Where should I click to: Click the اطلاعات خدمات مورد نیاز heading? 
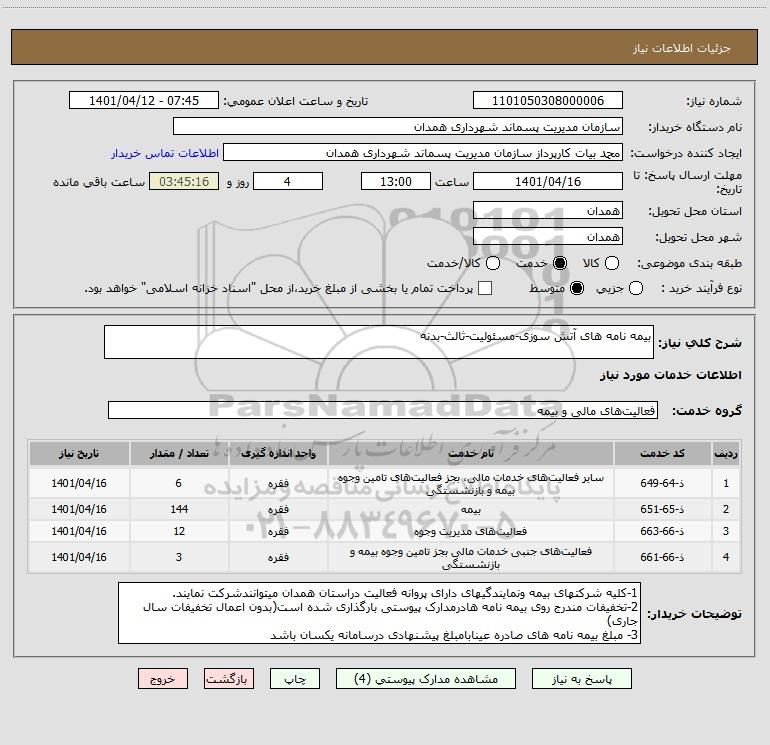point(670,375)
